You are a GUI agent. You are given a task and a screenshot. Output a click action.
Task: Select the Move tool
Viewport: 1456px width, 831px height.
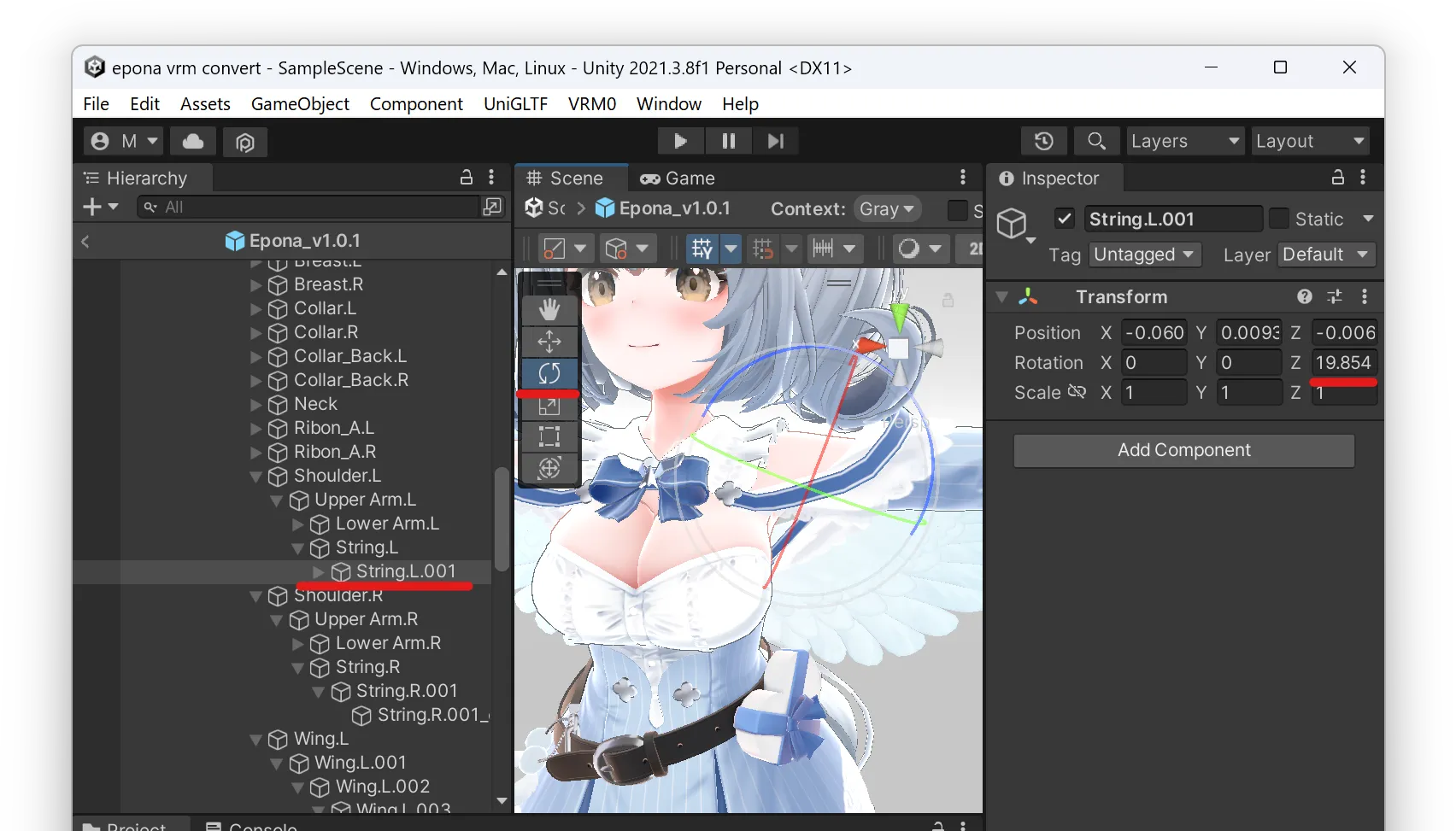(x=549, y=342)
